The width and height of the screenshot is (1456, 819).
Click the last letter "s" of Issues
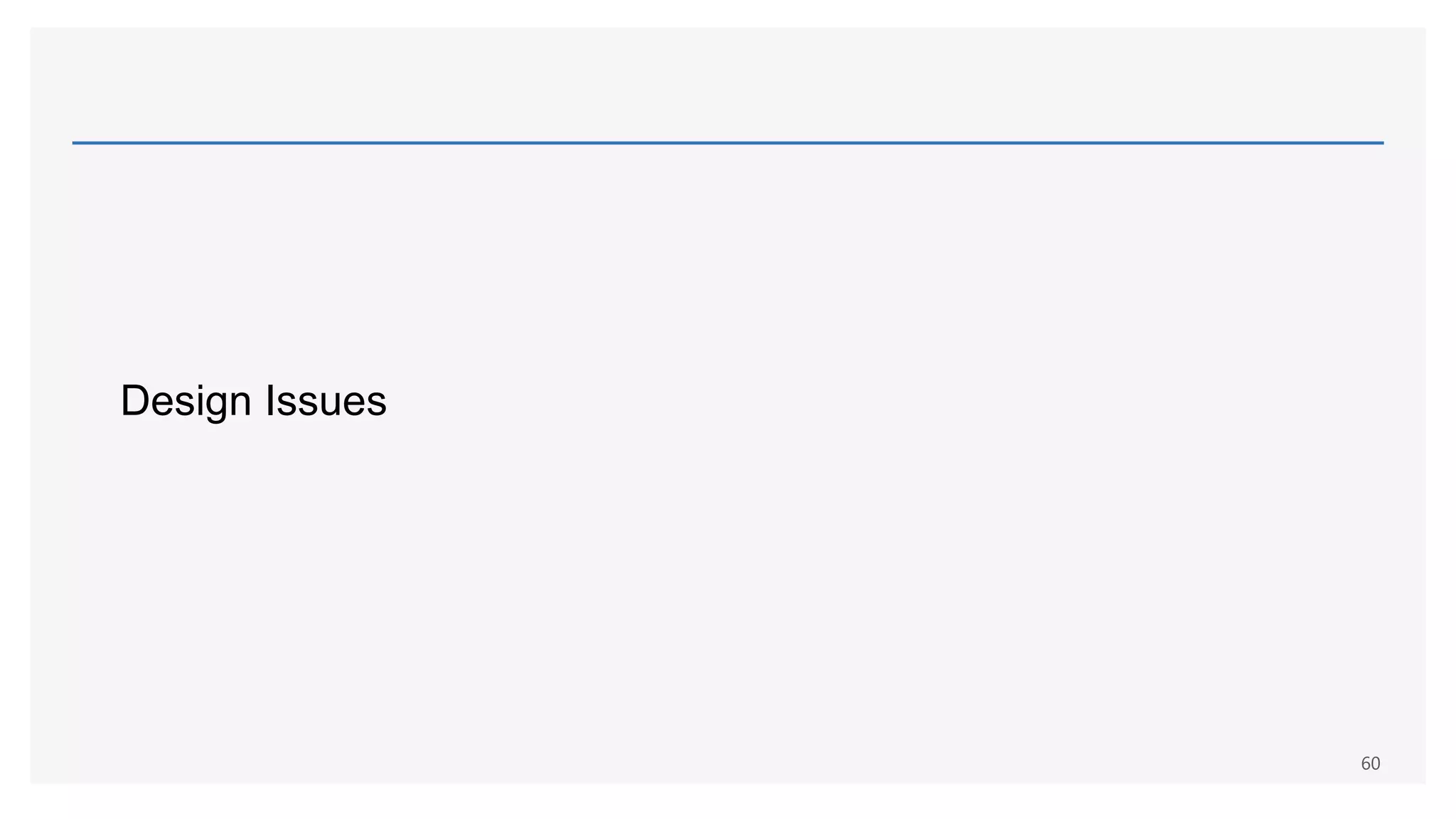click(x=378, y=404)
